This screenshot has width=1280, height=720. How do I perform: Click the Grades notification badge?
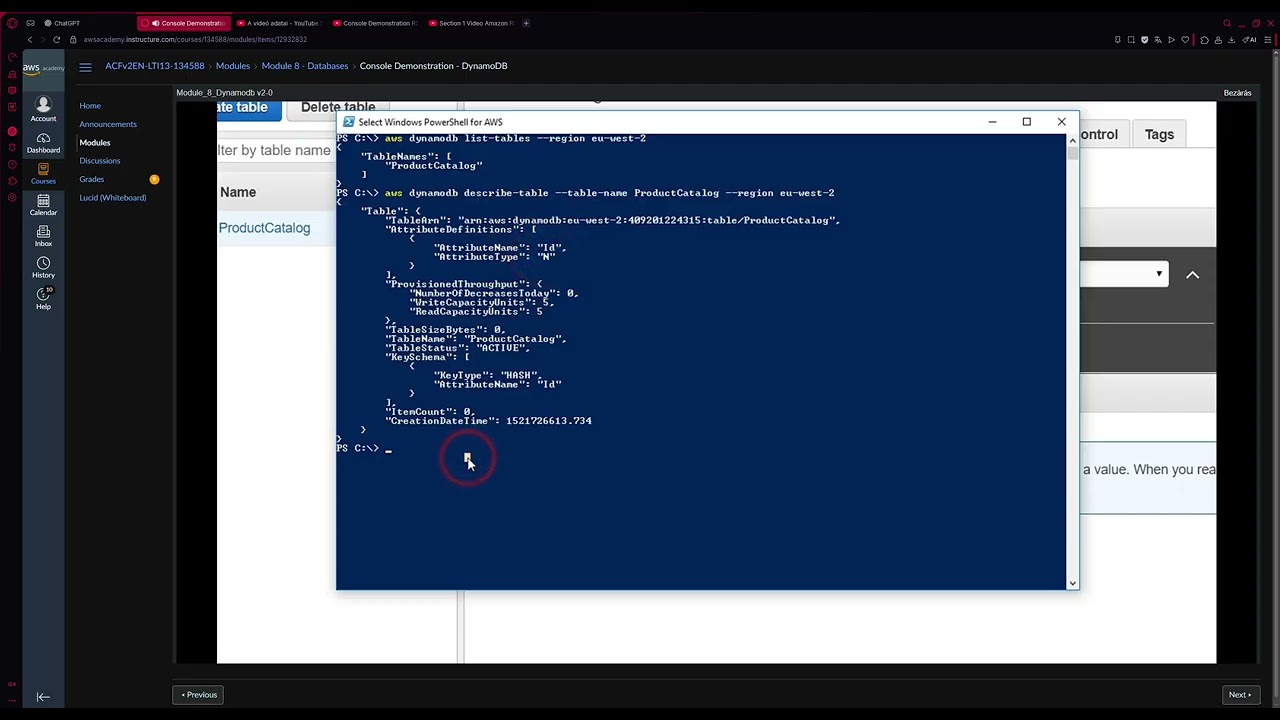(x=154, y=179)
